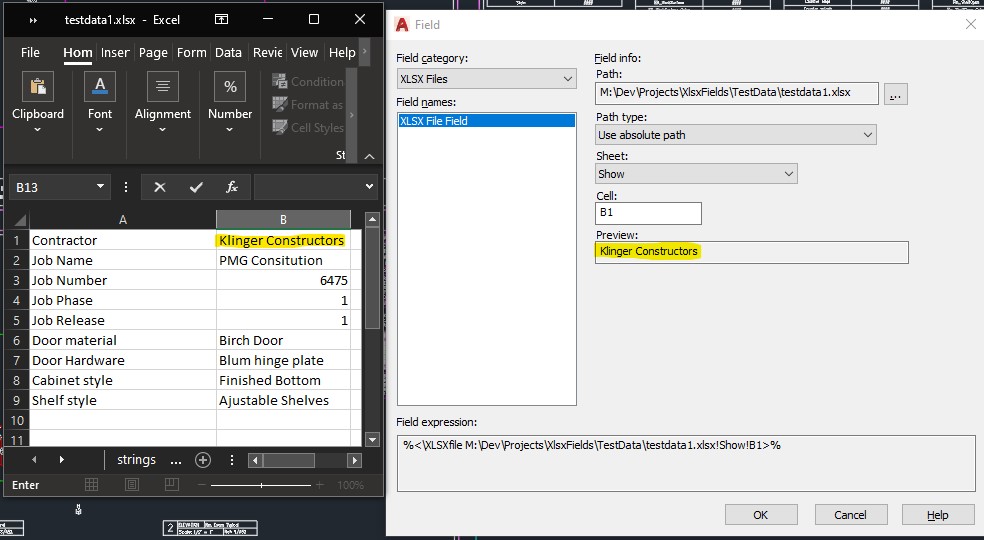
Task: Open the Alignment group icon
Action: pos(163,87)
